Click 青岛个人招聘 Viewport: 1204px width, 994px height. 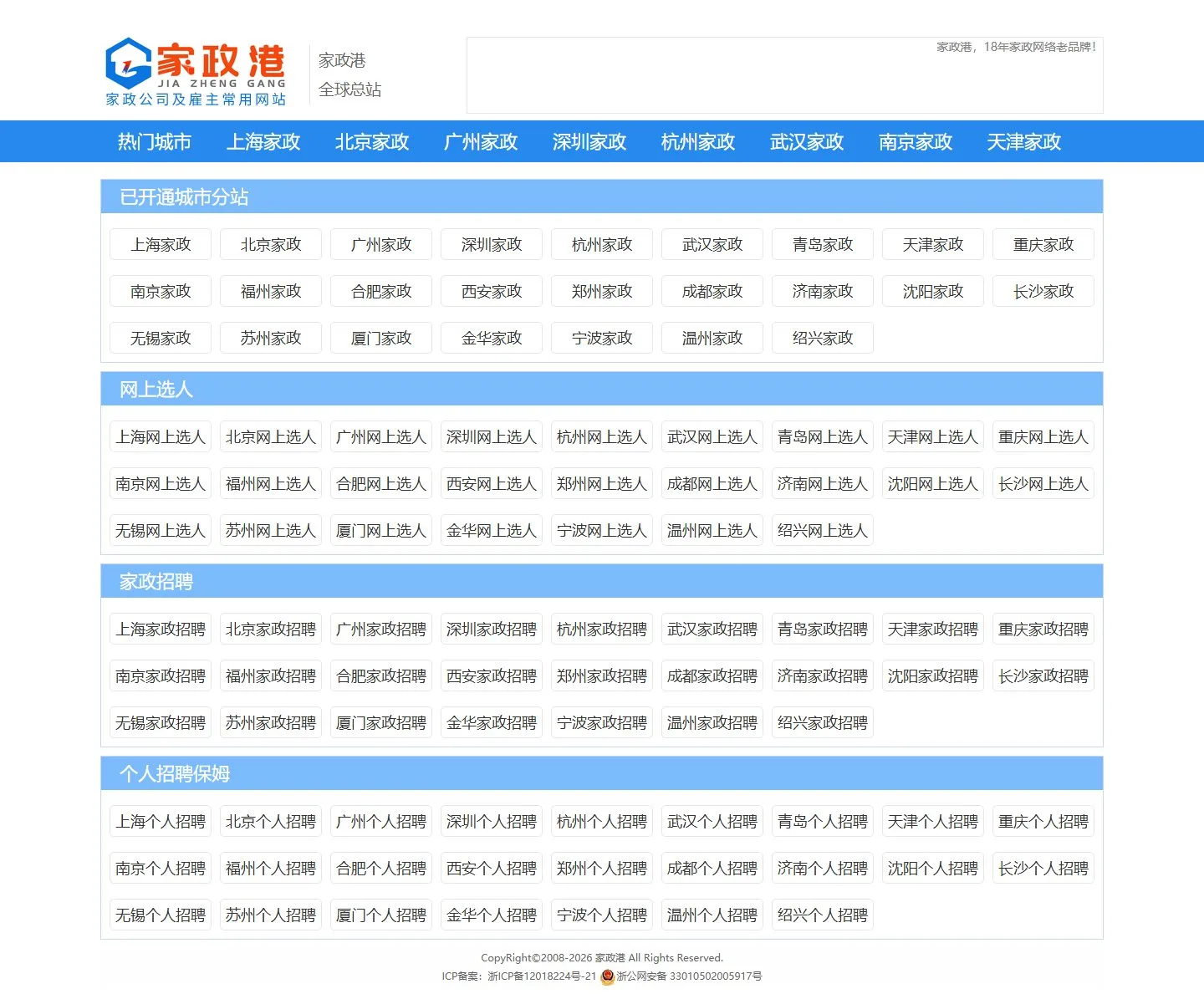[x=823, y=821]
